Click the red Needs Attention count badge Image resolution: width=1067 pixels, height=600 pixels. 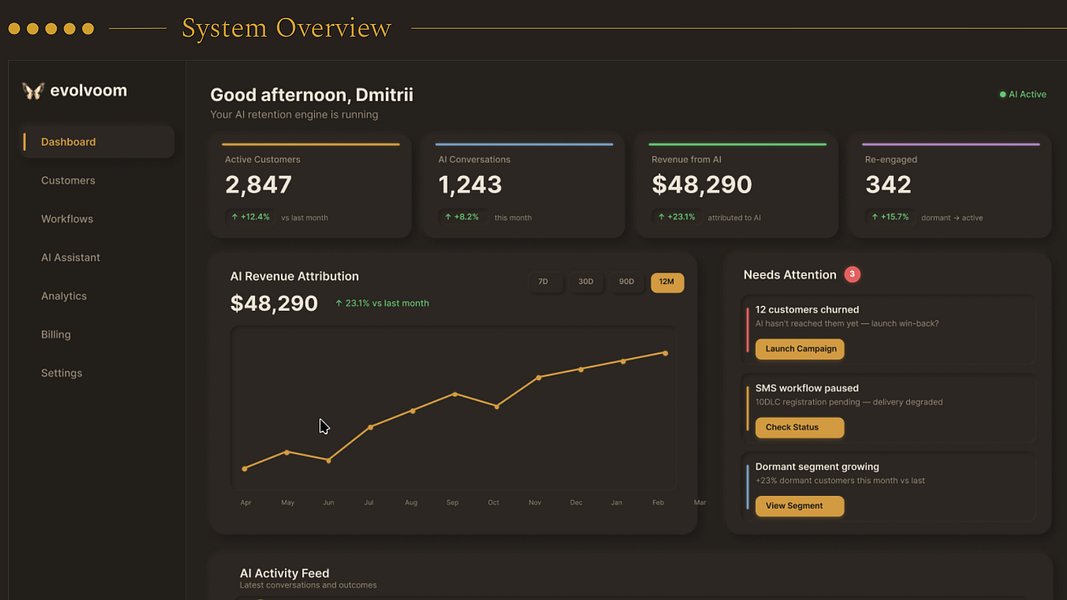852,274
